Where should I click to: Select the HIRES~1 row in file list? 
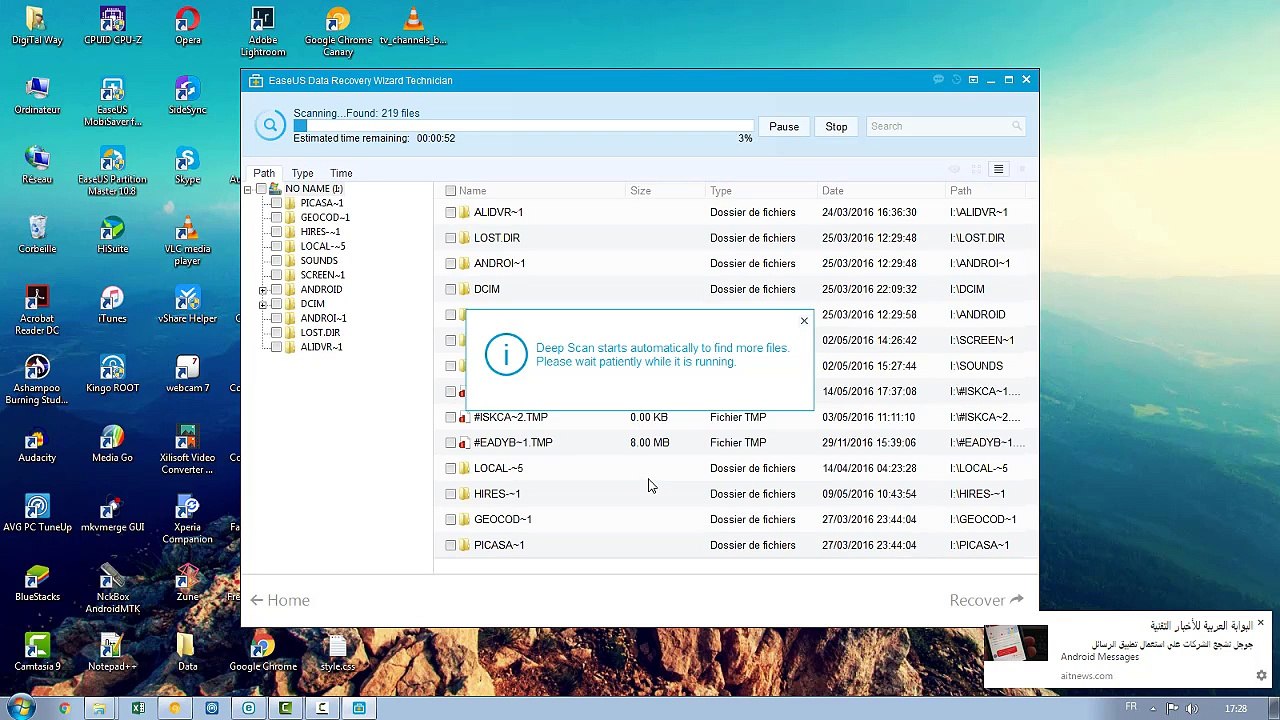(x=735, y=494)
